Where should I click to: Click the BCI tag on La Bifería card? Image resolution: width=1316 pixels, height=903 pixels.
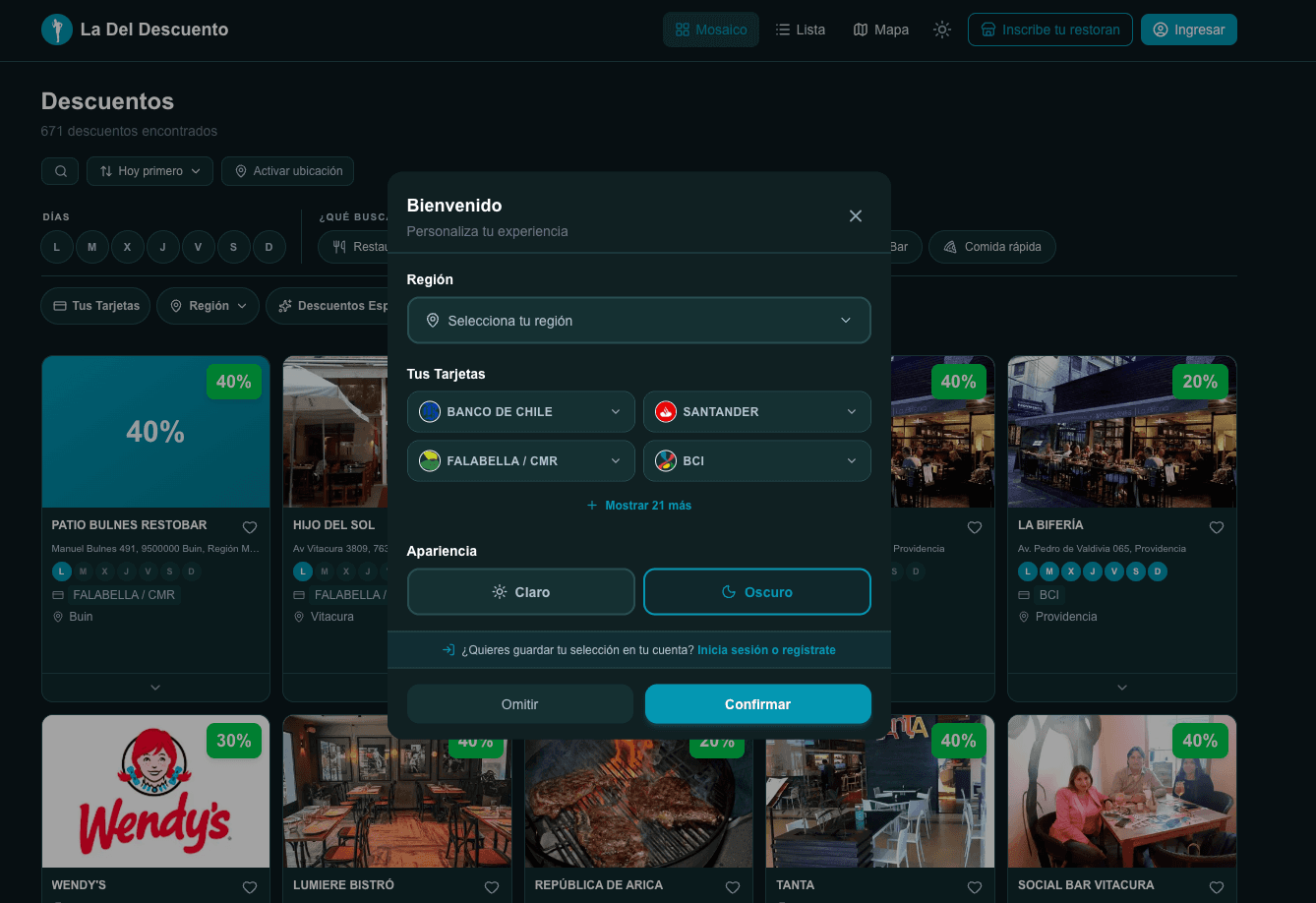pyautogui.click(x=1049, y=595)
